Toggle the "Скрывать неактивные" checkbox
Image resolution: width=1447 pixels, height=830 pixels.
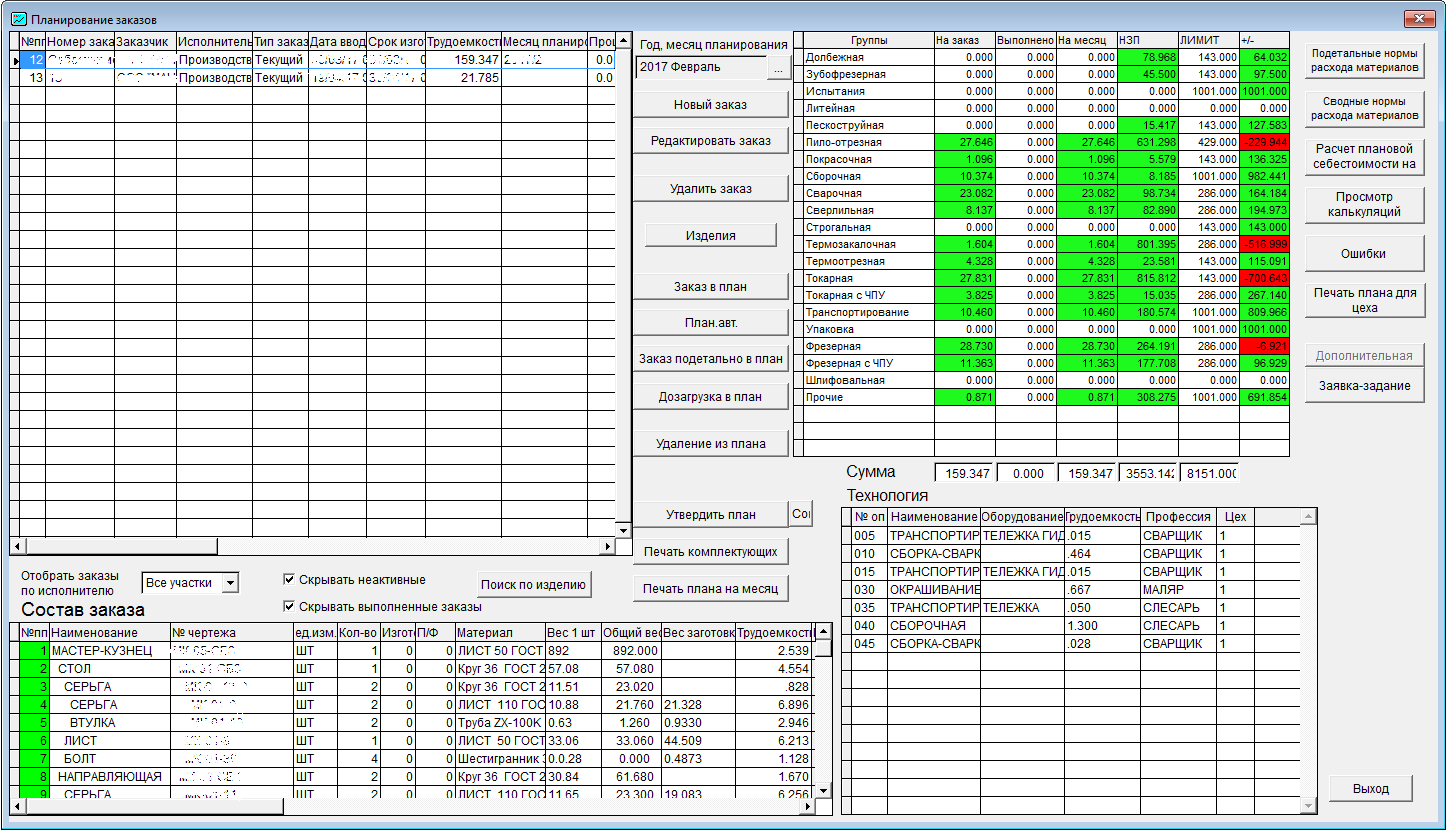click(x=289, y=579)
